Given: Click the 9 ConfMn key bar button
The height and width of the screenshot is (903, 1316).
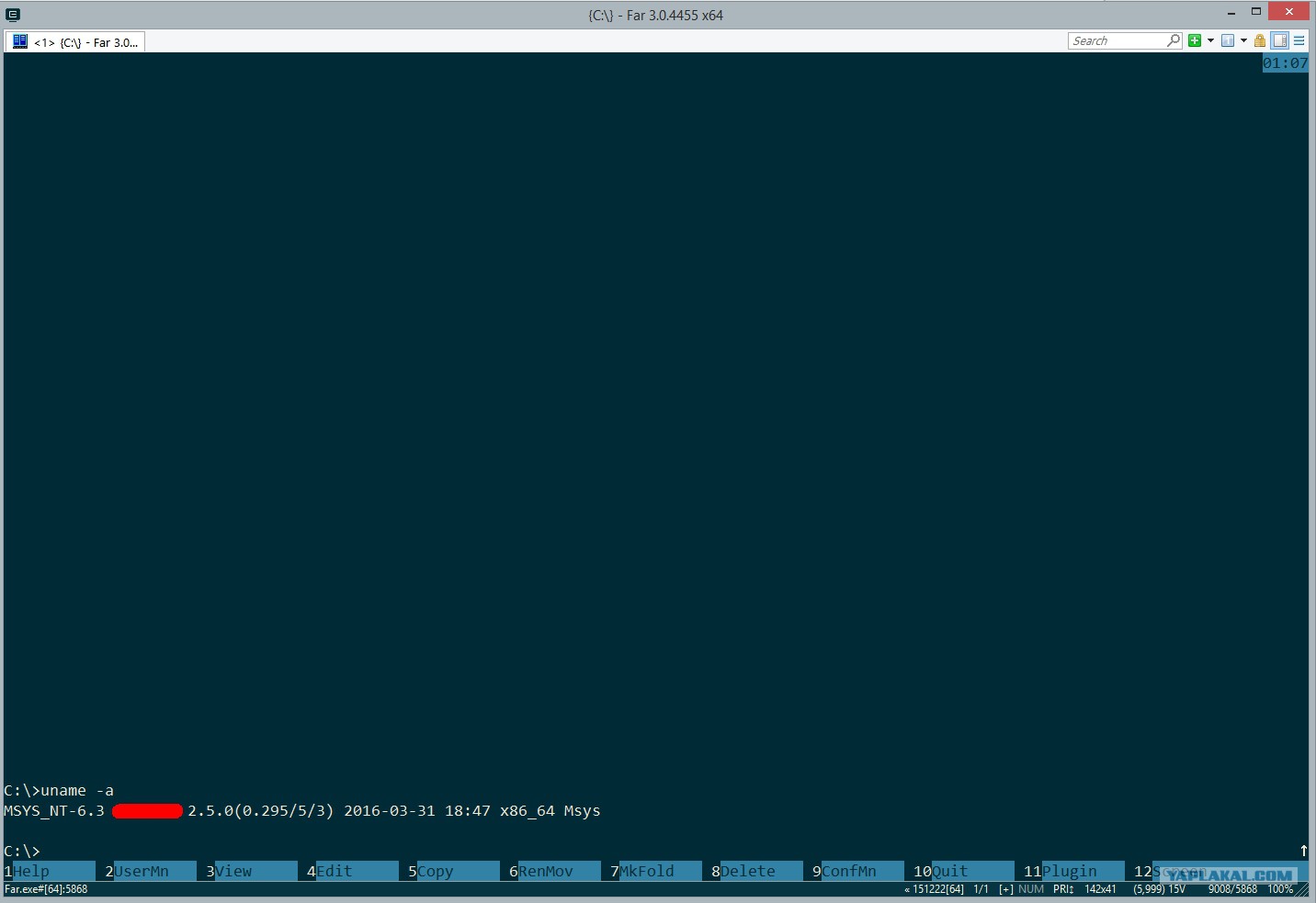Looking at the screenshot, I should click(x=858, y=871).
